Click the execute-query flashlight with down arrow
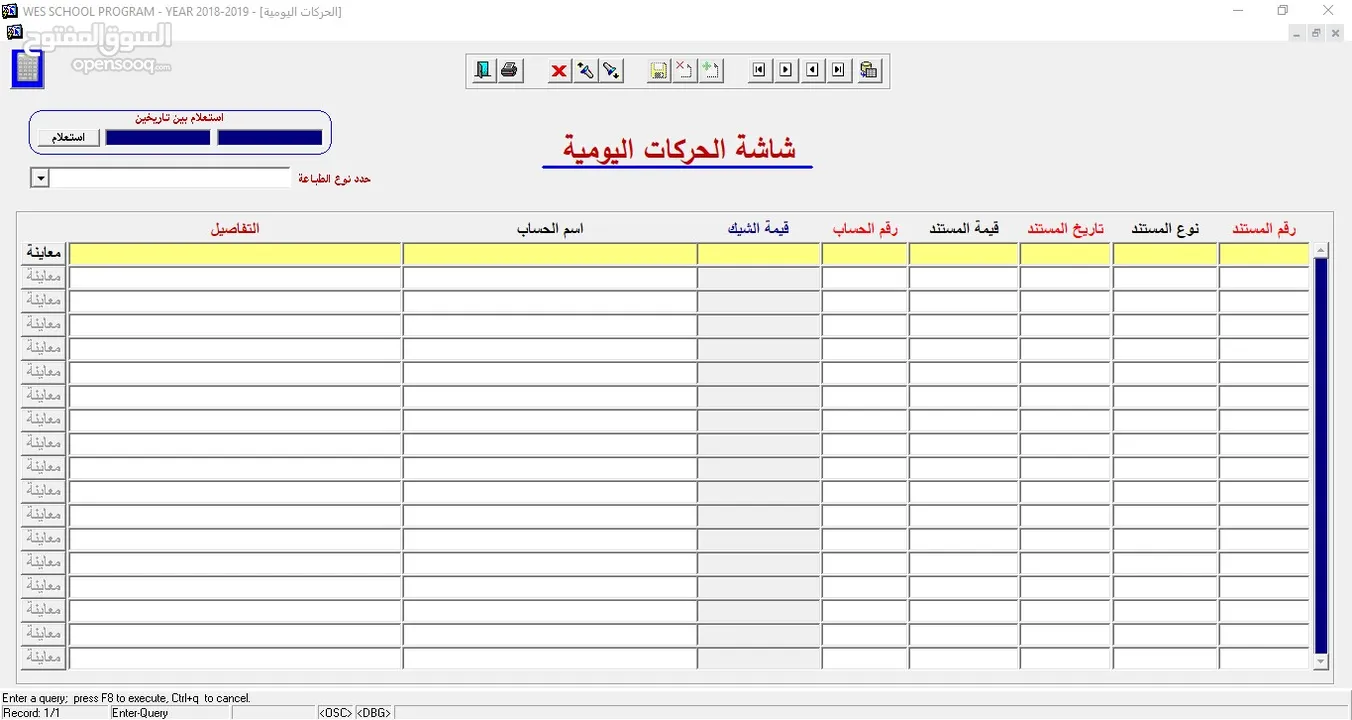The width and height of the screenshot is (1352, 720). tap(611, 71)
